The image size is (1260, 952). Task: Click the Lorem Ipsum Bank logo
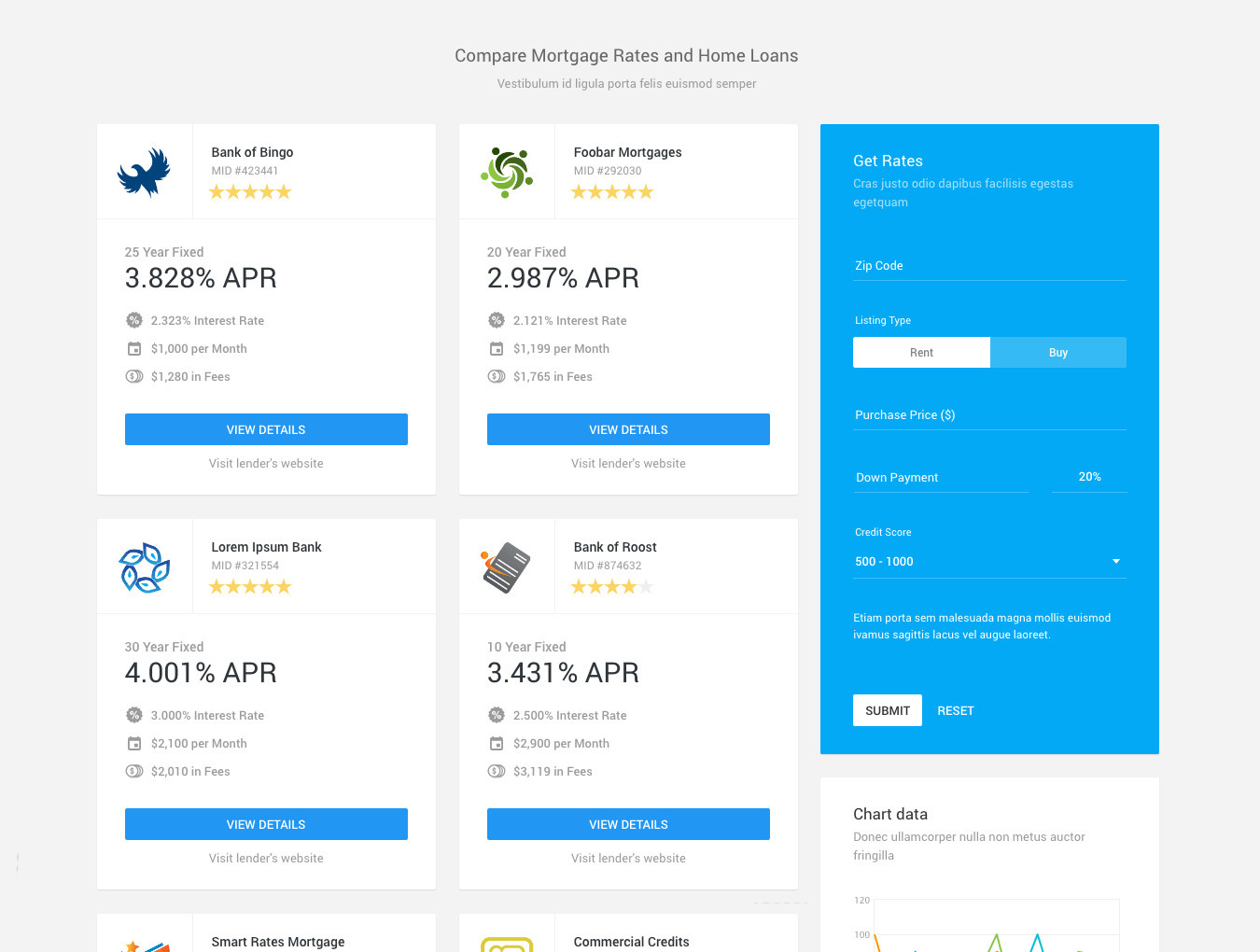point(144,567)
